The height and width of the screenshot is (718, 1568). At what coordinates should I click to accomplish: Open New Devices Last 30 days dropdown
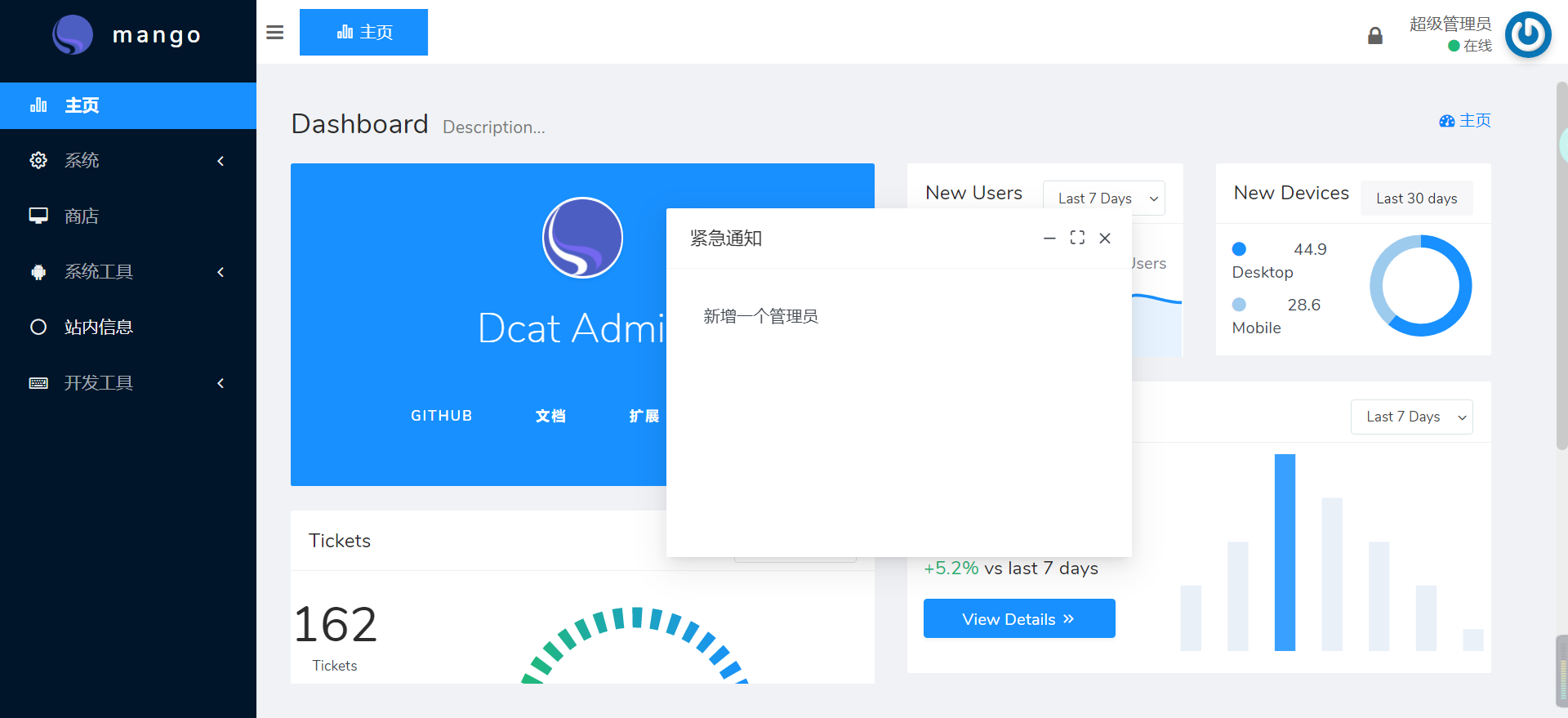pyautogui.click(x=1417, y=198)
